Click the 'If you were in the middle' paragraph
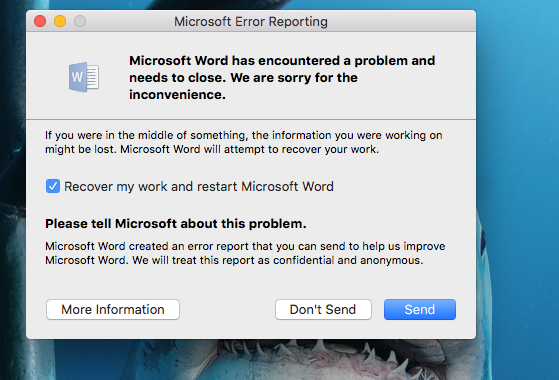Viewport: 559px width, 380px height. (x=243, y=142)
